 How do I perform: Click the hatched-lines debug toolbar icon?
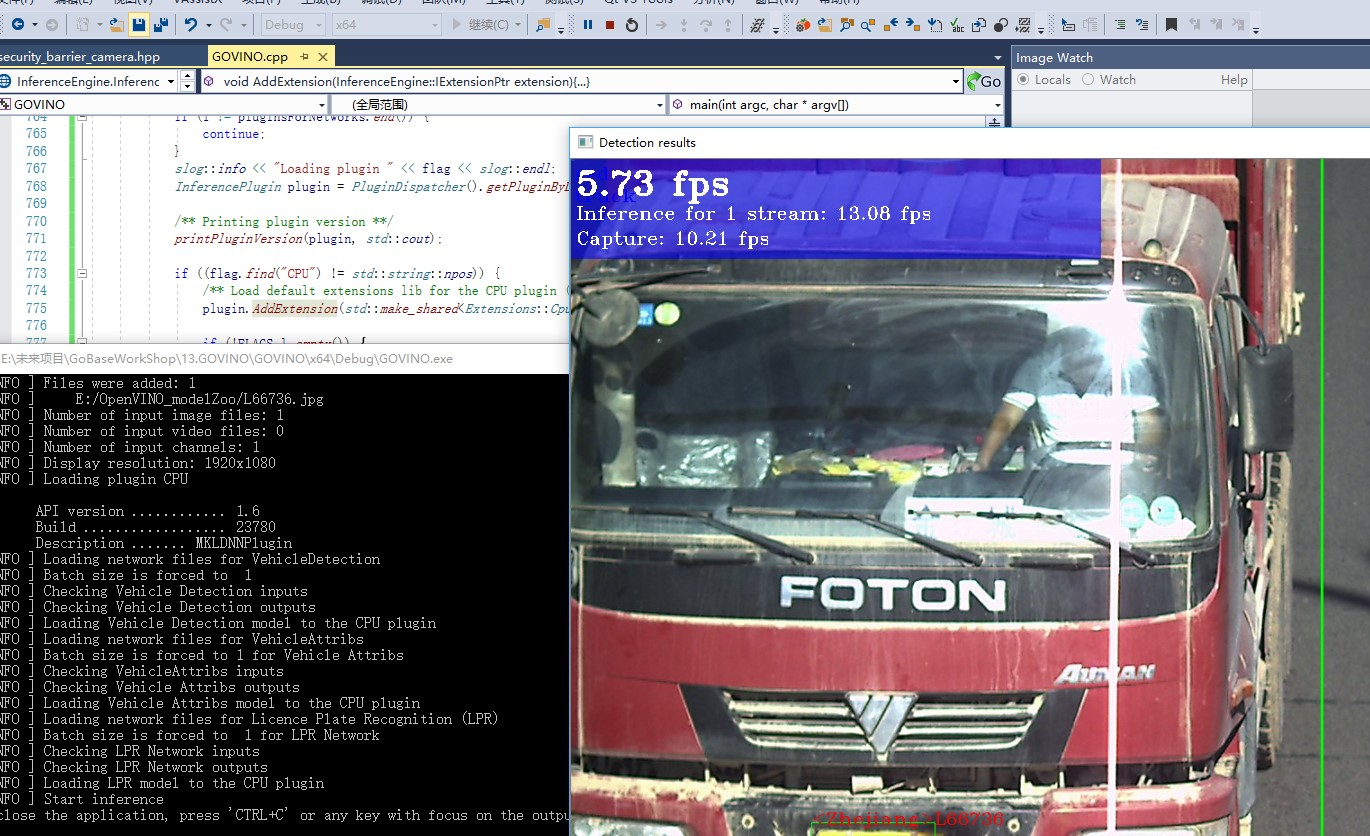pyautogui.click(x=758, y=24)
